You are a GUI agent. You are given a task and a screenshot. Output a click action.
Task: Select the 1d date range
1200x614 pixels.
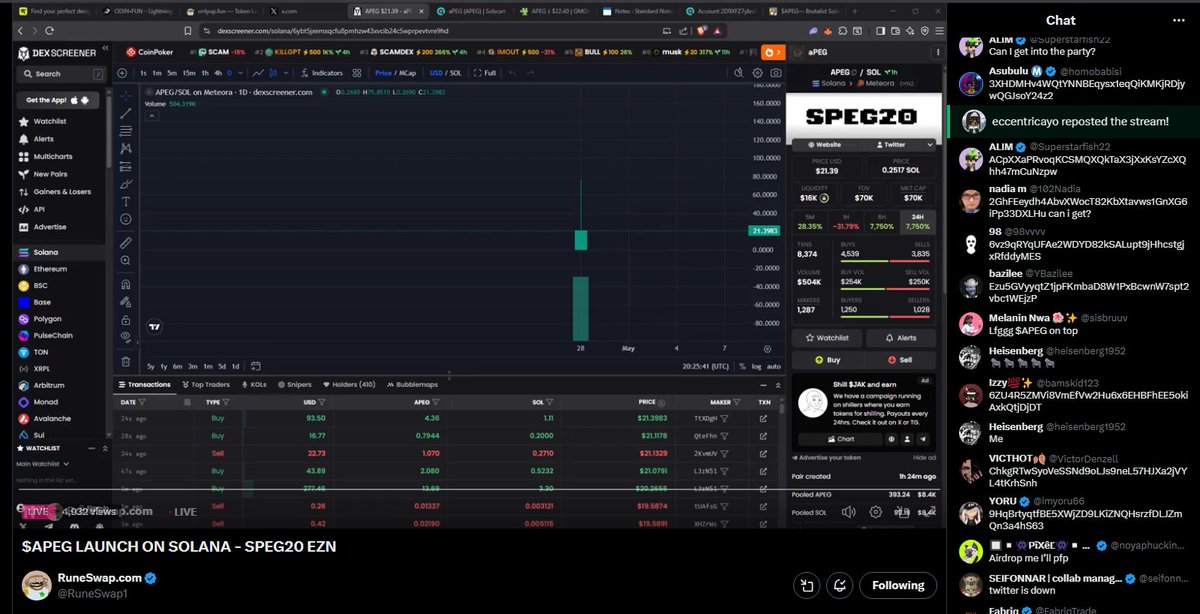click(236, 366)
